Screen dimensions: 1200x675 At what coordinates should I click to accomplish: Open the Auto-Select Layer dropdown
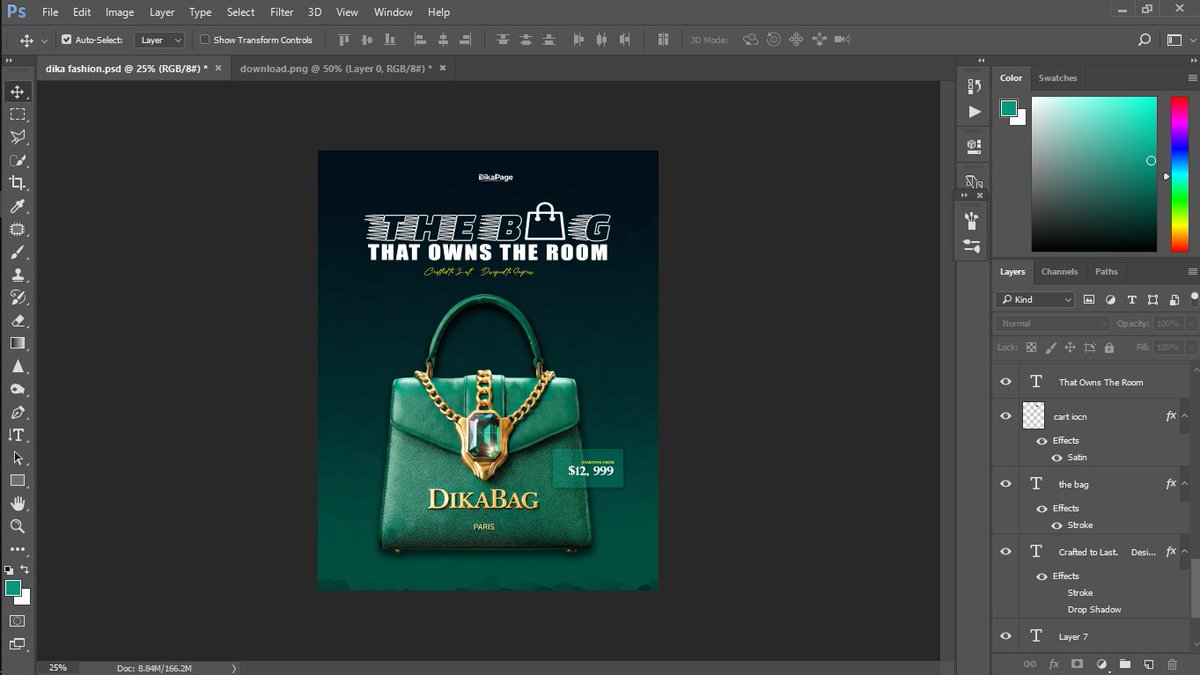(161, 40)
